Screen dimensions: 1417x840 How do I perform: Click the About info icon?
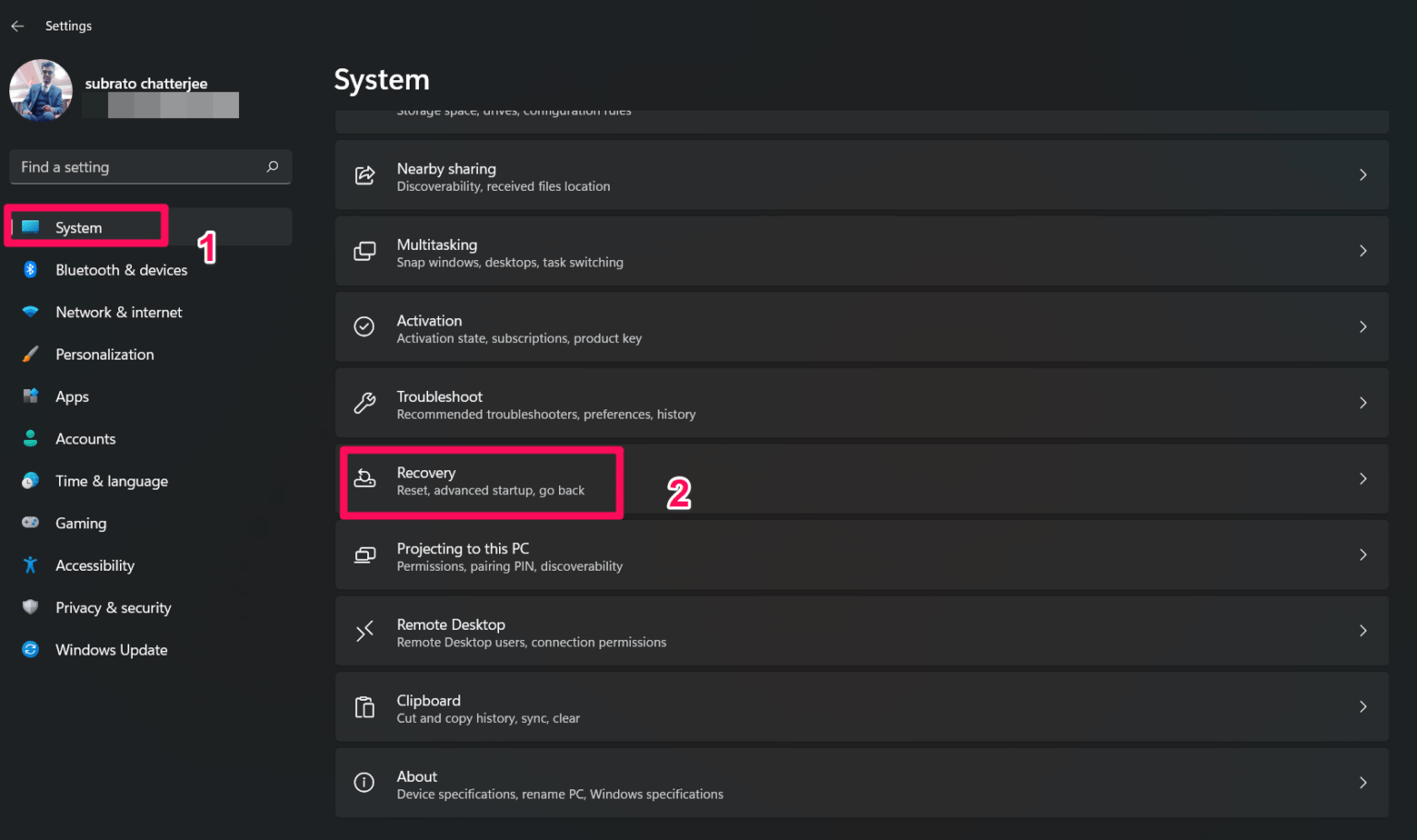pyautogui.click(x=364, y=783)
